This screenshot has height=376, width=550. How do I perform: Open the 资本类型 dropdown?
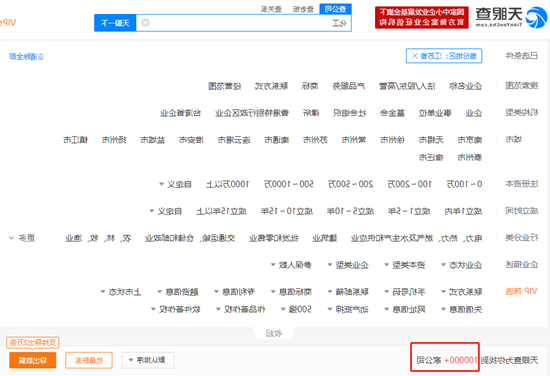(x=405, y=265)
